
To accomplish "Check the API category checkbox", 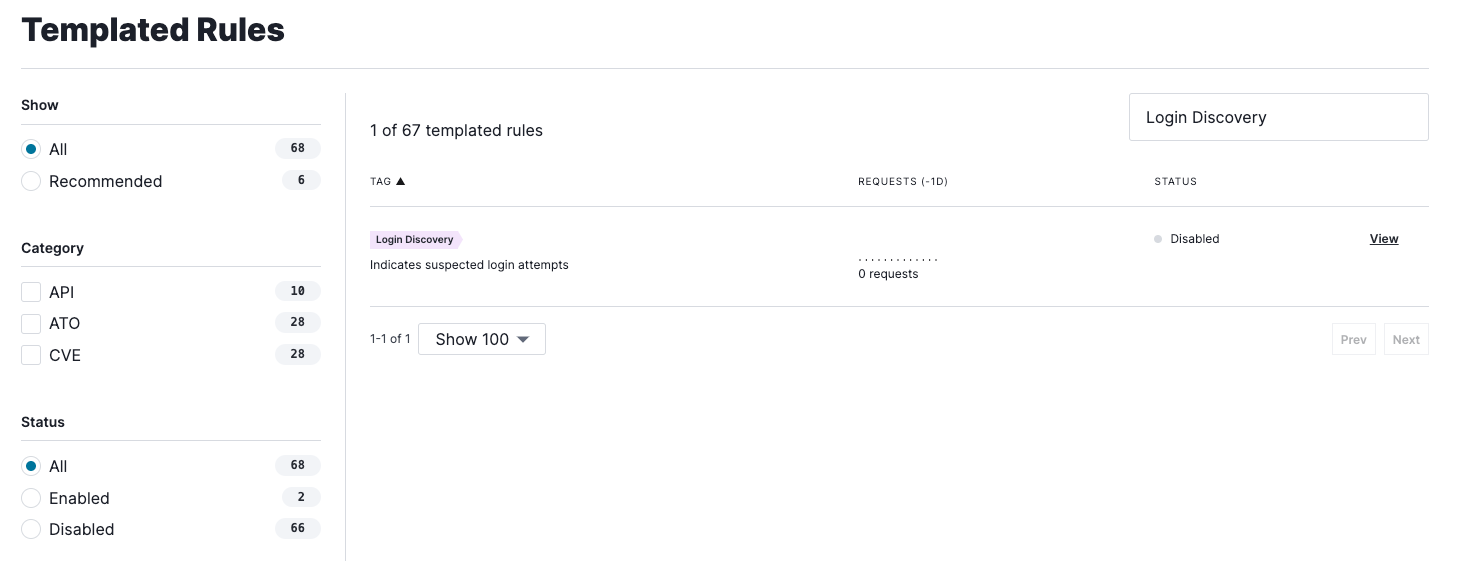I will click(31, 292).
